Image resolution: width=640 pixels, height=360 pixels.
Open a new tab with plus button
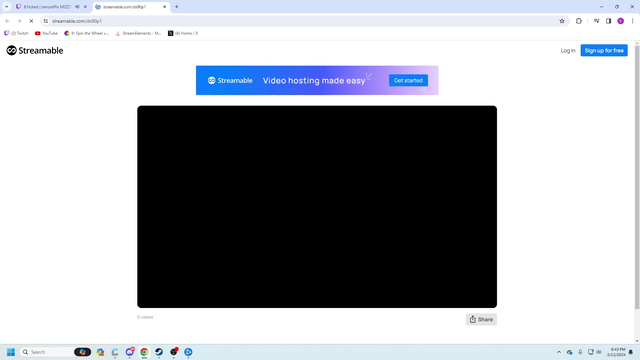tap(176, 7)
